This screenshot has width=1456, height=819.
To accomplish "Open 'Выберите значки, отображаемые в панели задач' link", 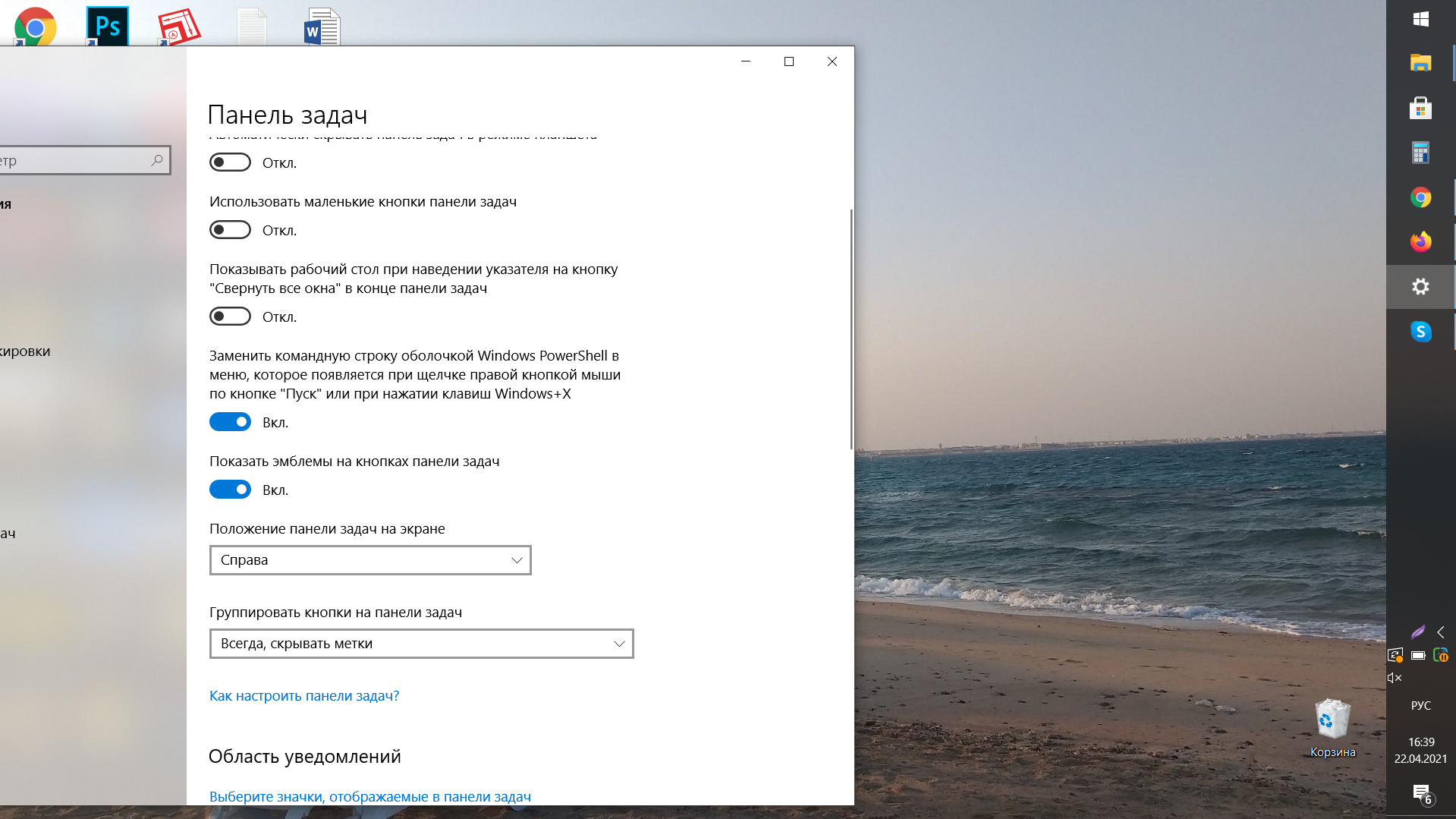I will [x=370, y=797].
